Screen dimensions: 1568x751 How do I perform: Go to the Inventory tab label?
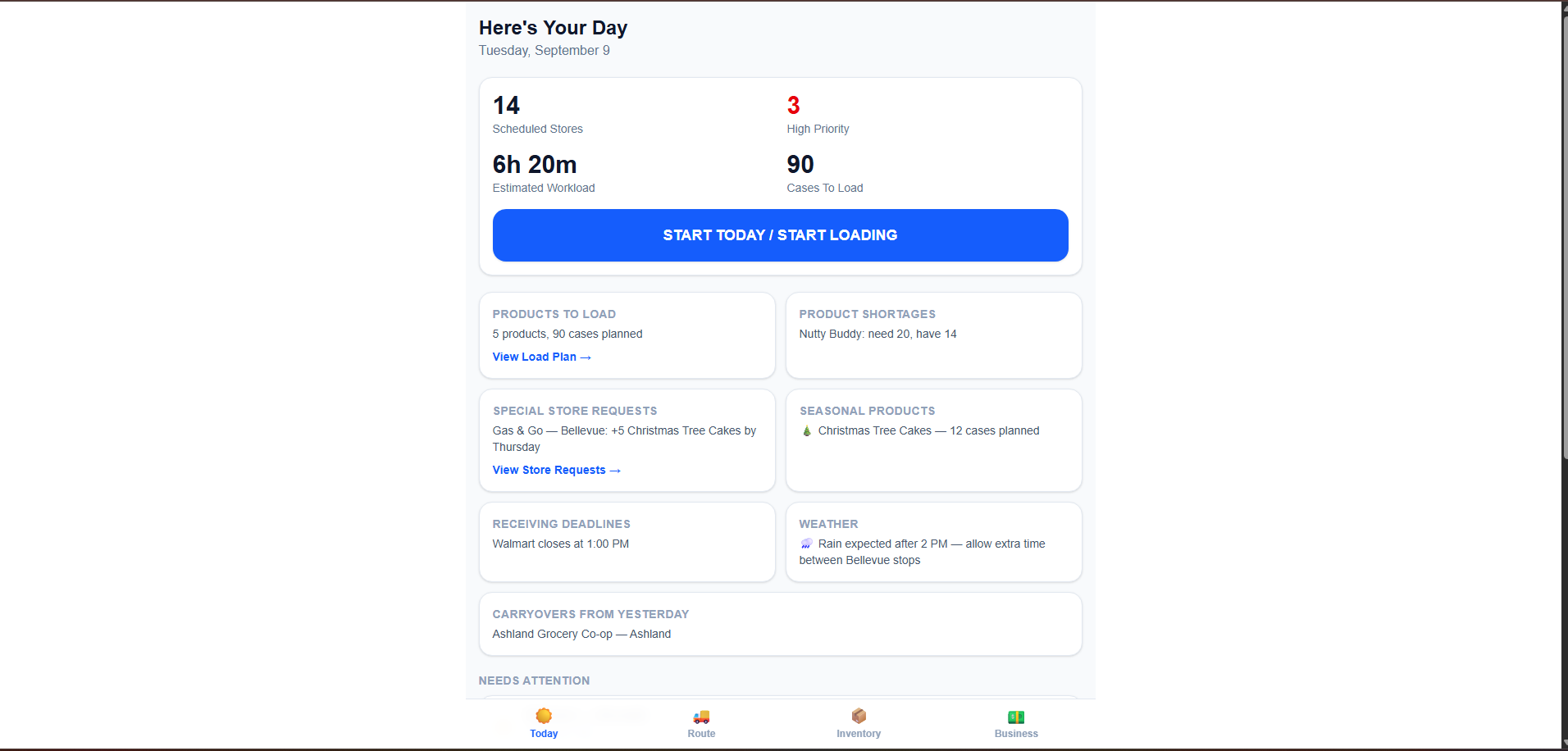pos(859,734)
